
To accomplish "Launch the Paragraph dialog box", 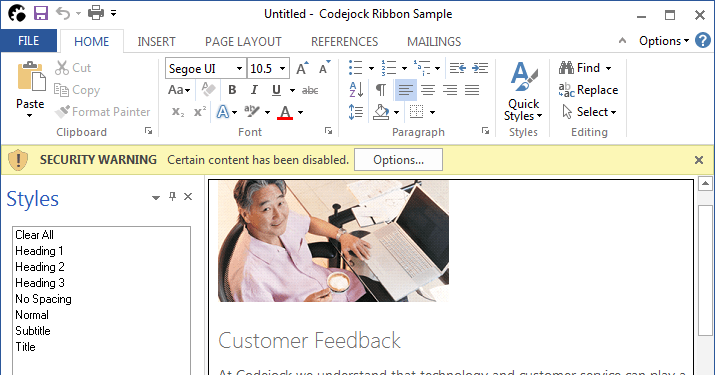I will pyautogui.click(x=485, y=131).
